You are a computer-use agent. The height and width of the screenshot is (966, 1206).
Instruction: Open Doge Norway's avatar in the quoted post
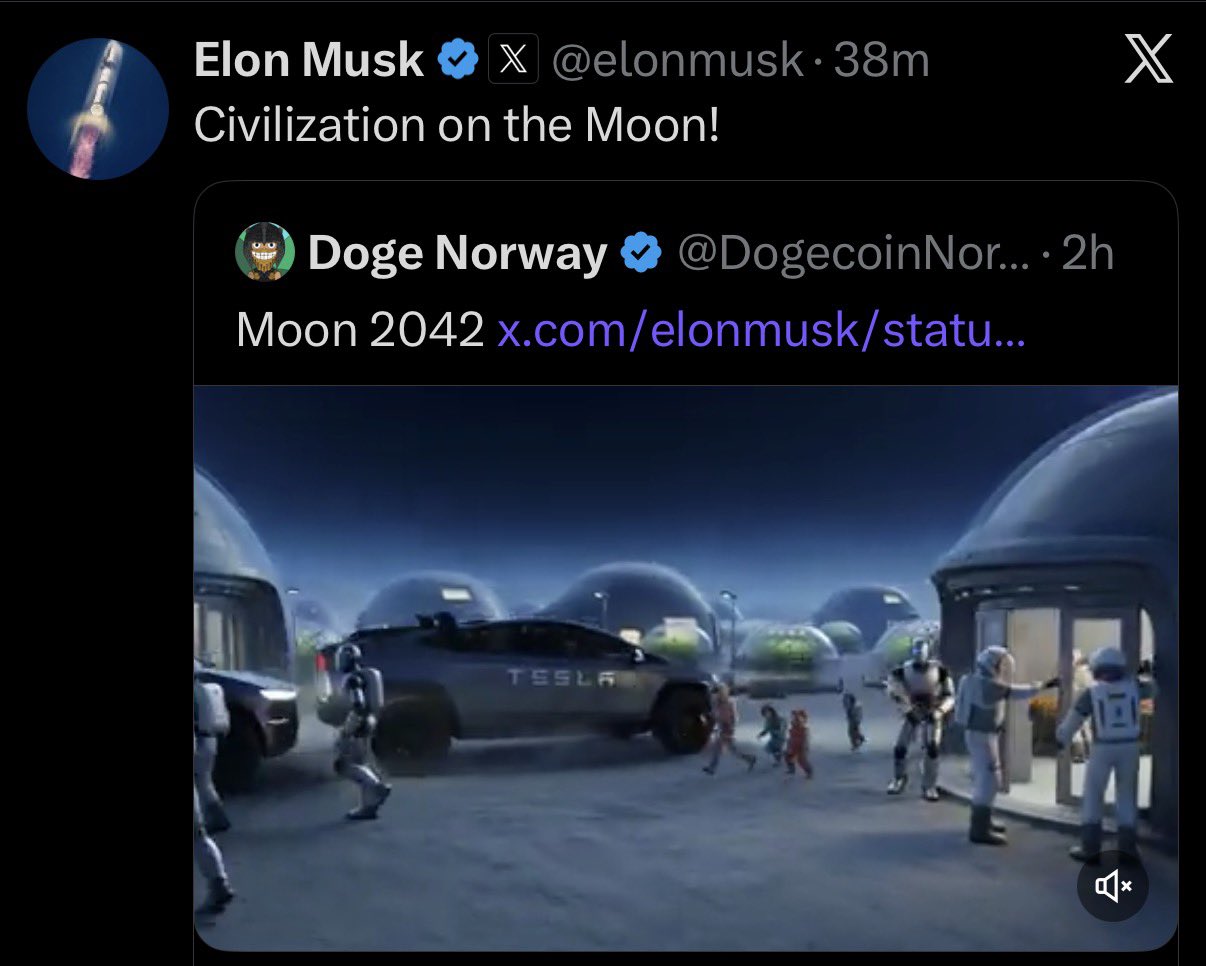click(x=265, y=253)
